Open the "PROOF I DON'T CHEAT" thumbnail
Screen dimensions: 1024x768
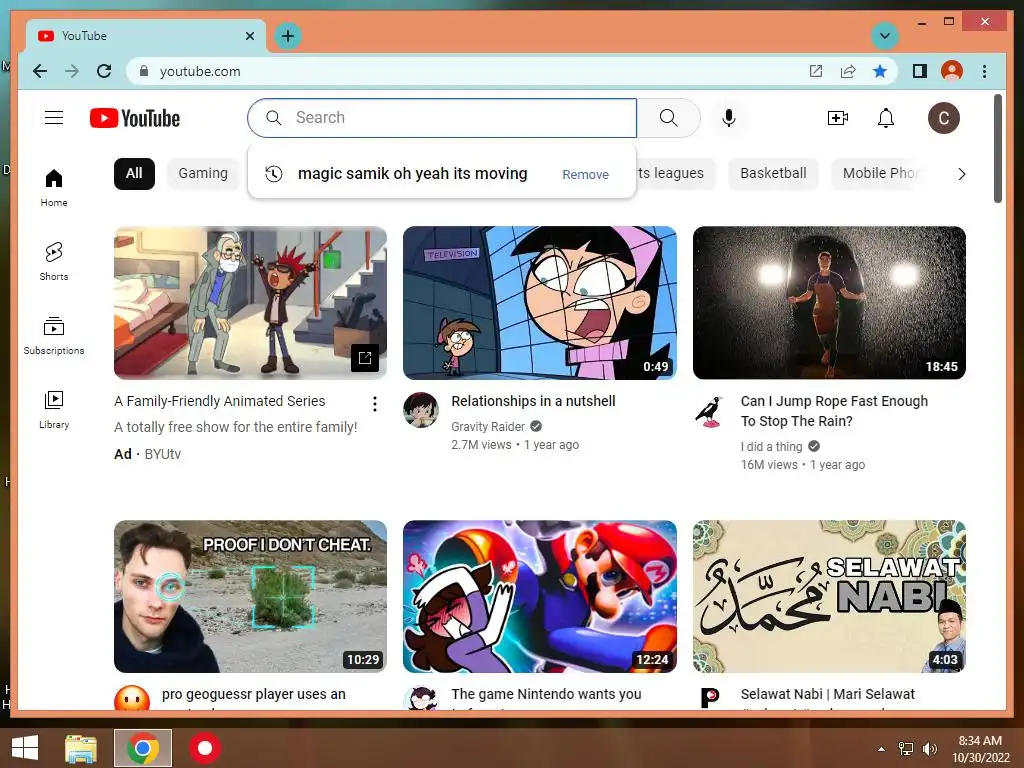point(250,596)
